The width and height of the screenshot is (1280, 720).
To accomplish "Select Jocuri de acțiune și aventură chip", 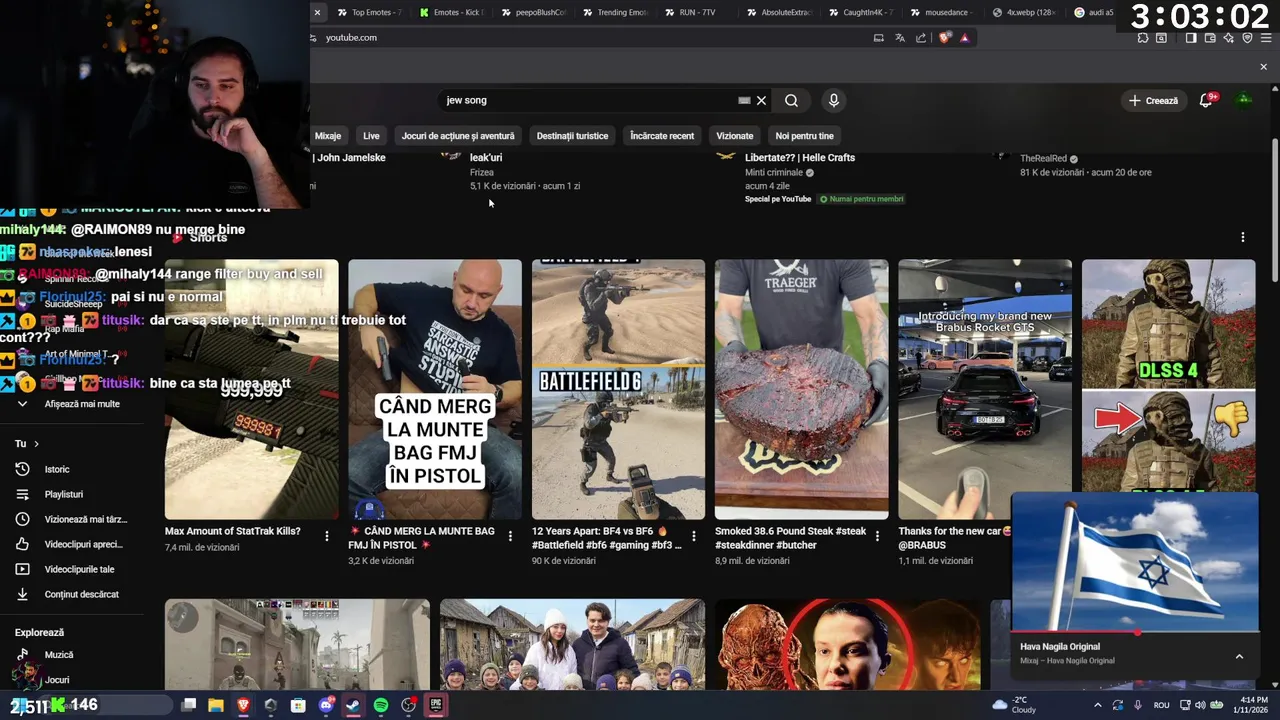I will click(x=458, y=136).
